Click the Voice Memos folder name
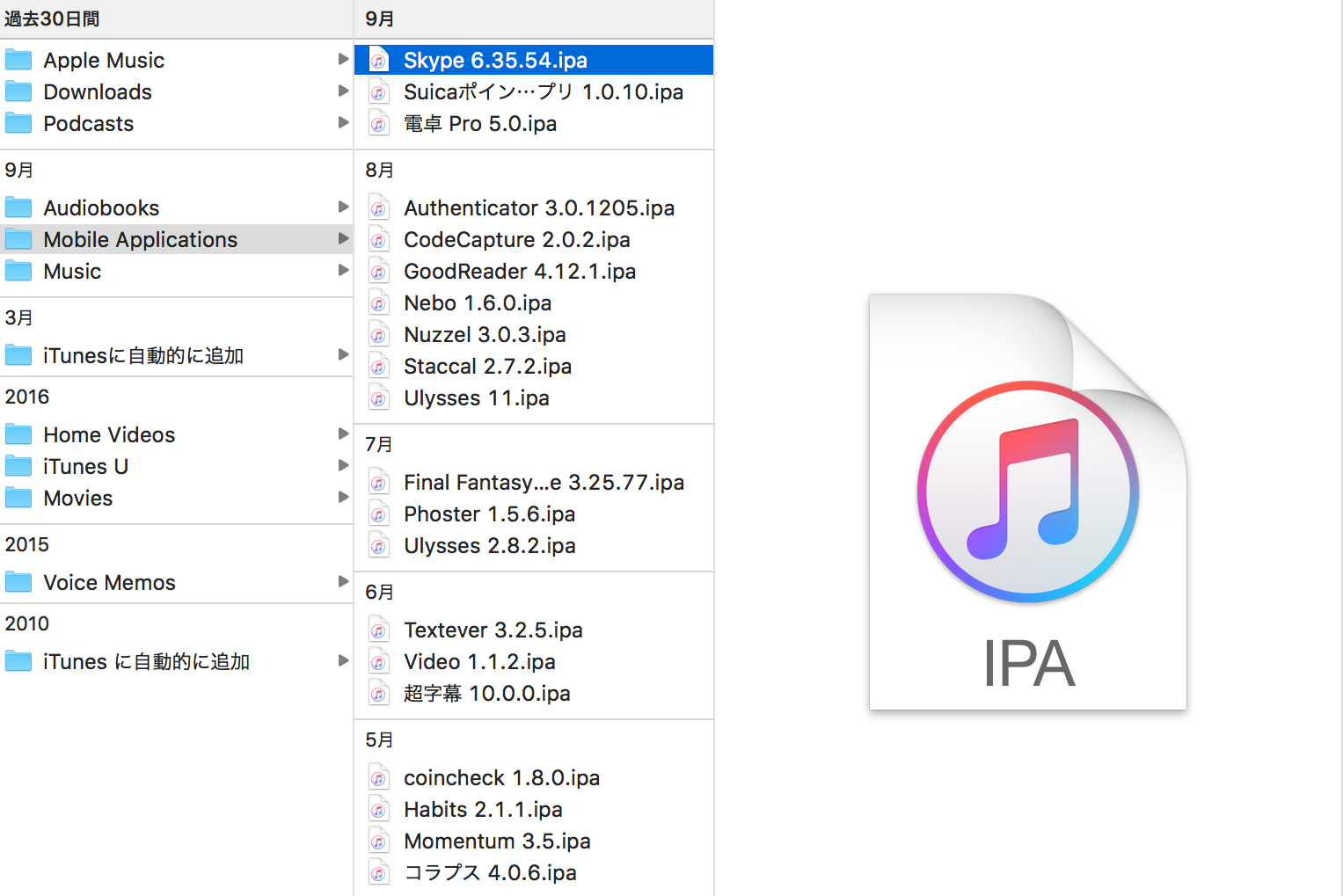The width and height of the screenshot is (1343, 896). pos(109,582)
